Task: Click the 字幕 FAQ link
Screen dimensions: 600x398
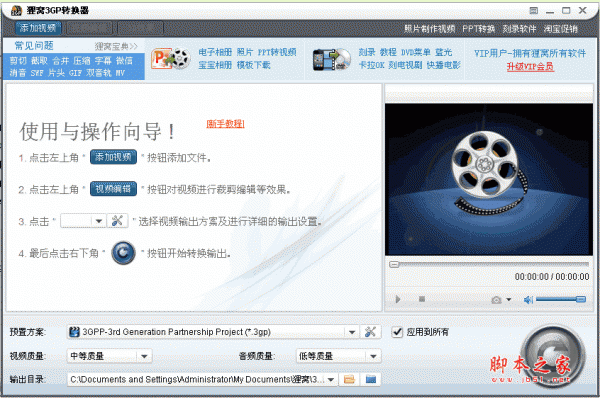Action: [103, 60]
